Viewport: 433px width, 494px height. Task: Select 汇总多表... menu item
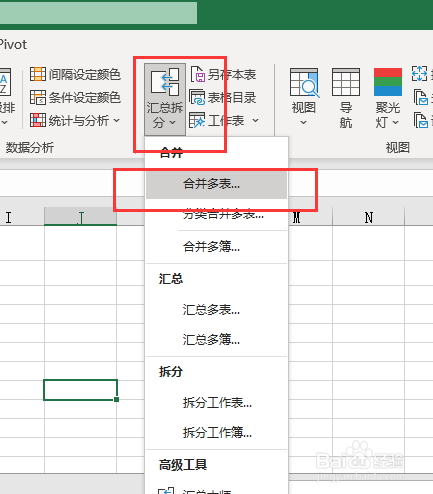tap(216, 310)
